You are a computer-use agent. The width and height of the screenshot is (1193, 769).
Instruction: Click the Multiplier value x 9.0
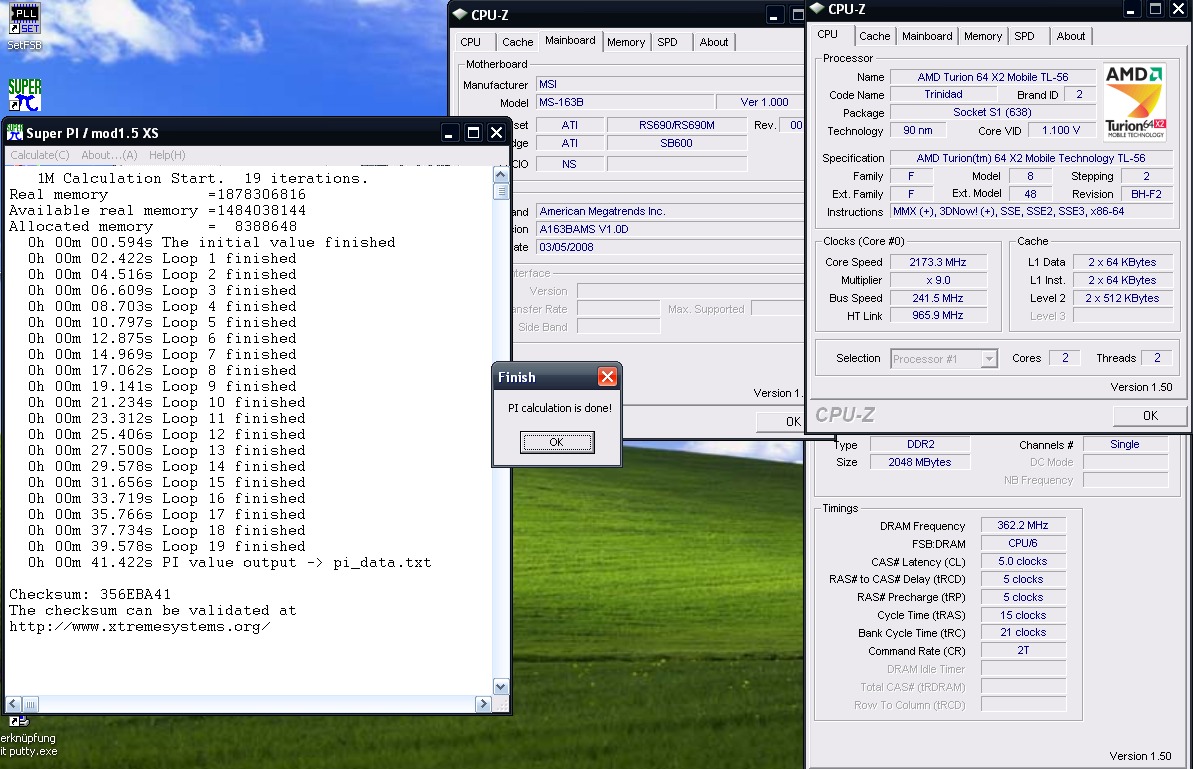pos(937,280)
